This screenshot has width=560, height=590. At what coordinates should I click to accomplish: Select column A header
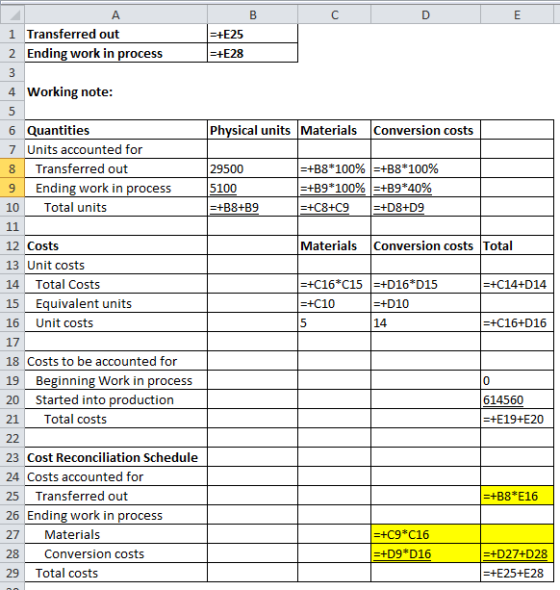coord(116,15)
